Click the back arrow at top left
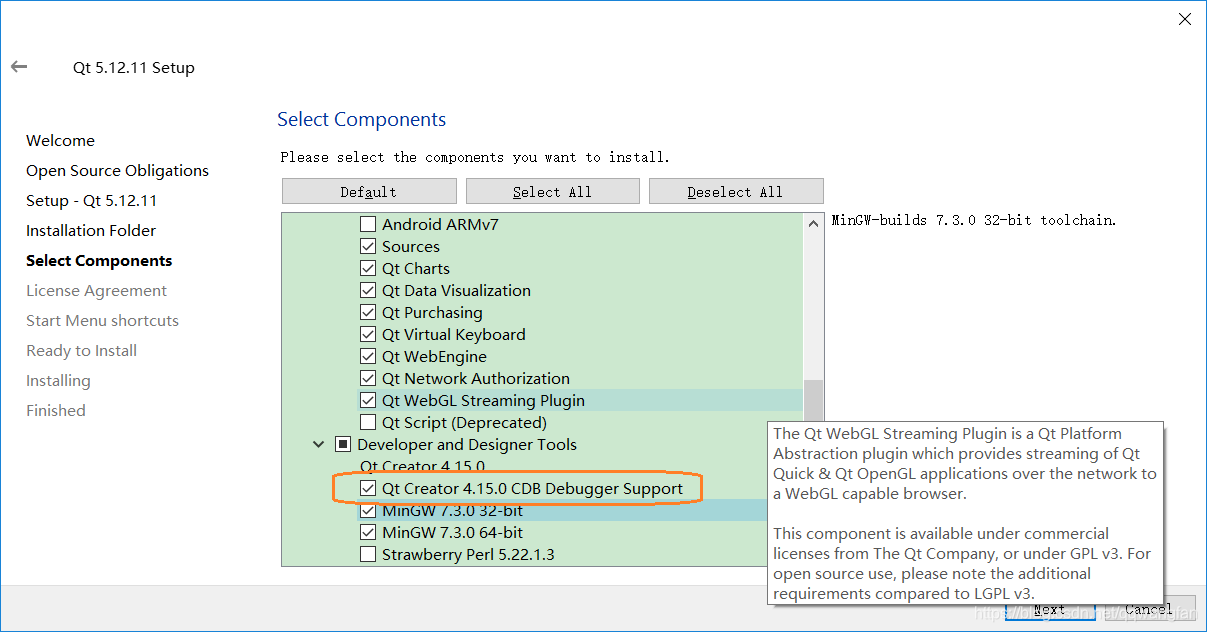The image size is (1207, 632). pyautogui.click(x=18, y=66)
